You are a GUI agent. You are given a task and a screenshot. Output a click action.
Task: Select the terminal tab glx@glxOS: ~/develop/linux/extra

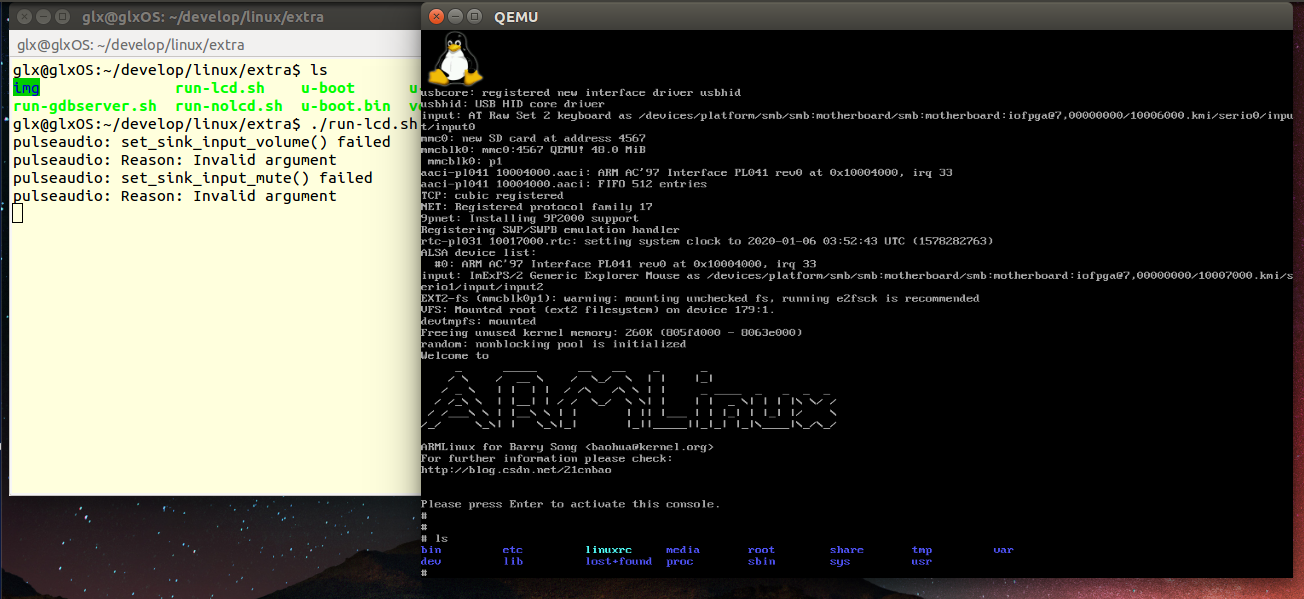click(x=131, y=45)
